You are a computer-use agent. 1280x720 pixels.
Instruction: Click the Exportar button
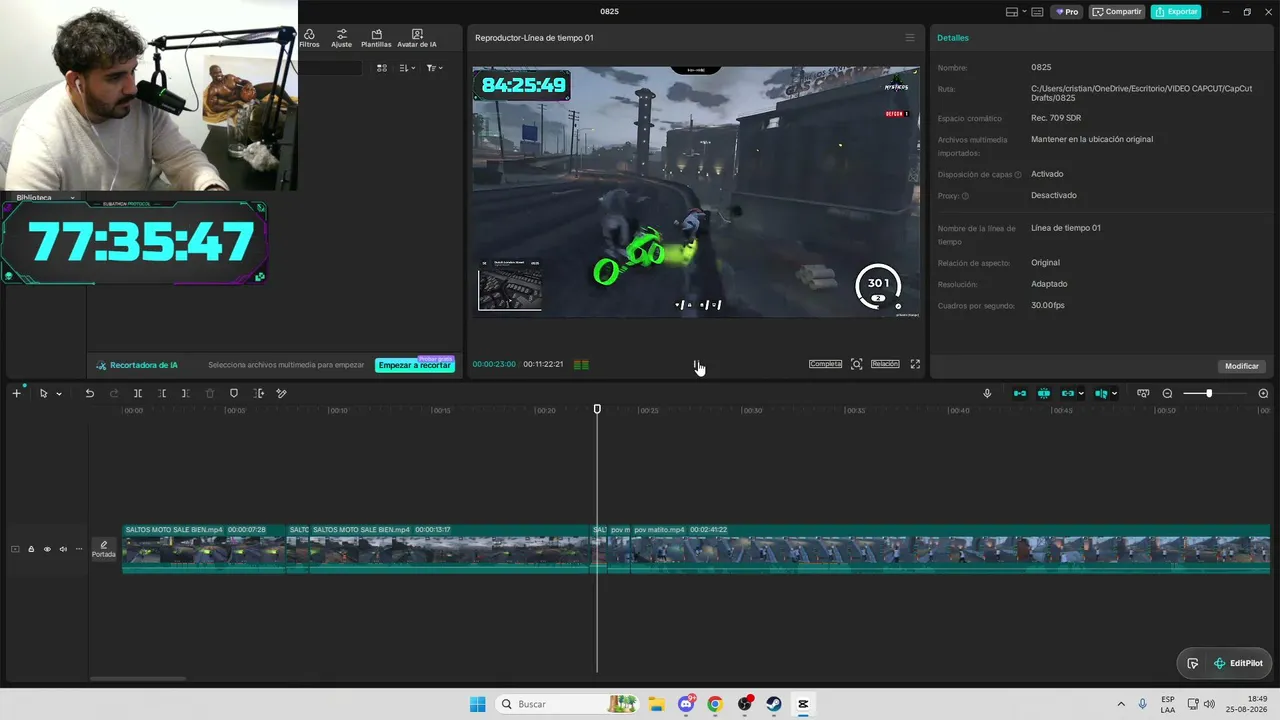(x=1176, y=12)
